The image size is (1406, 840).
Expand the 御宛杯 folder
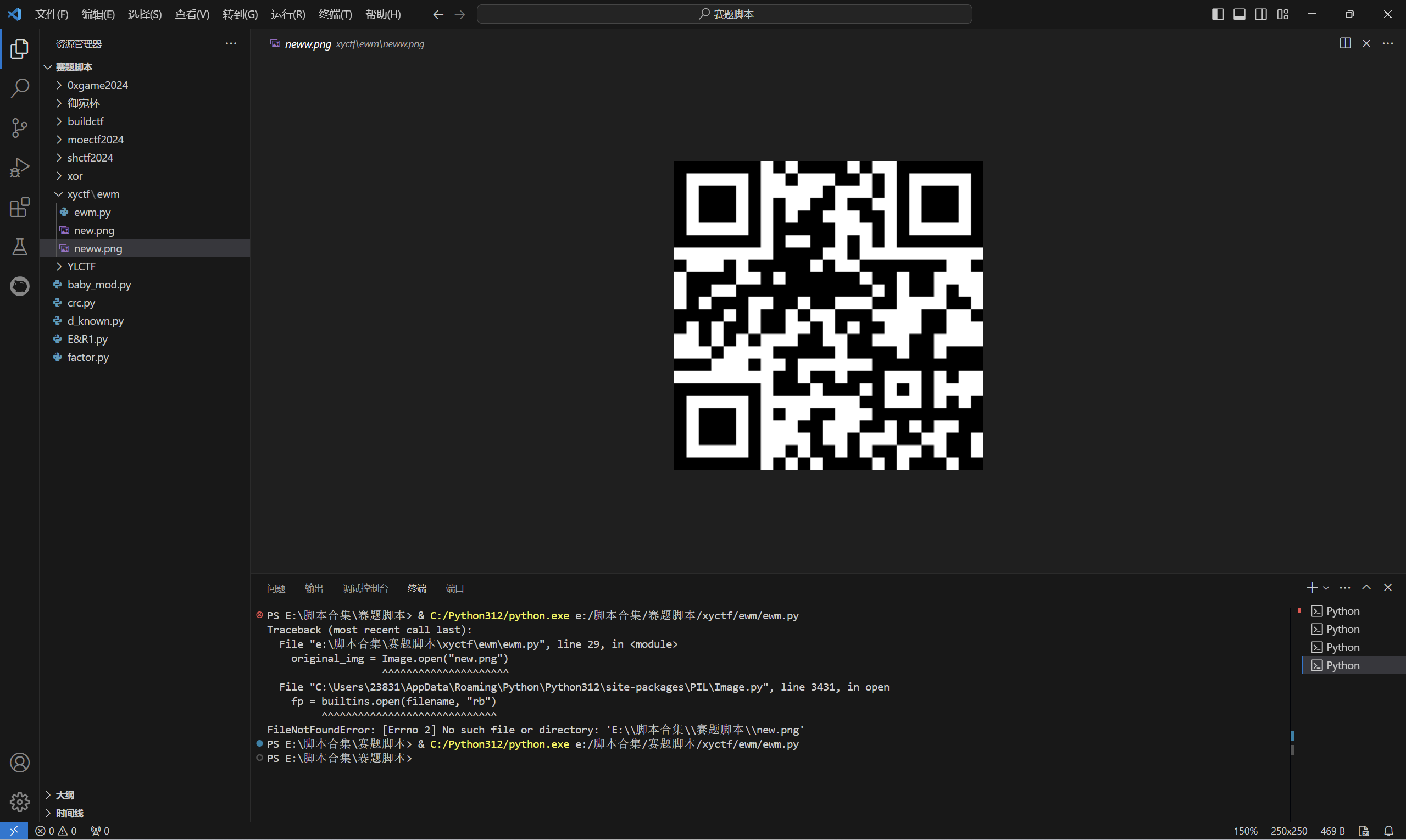[145, 104]
